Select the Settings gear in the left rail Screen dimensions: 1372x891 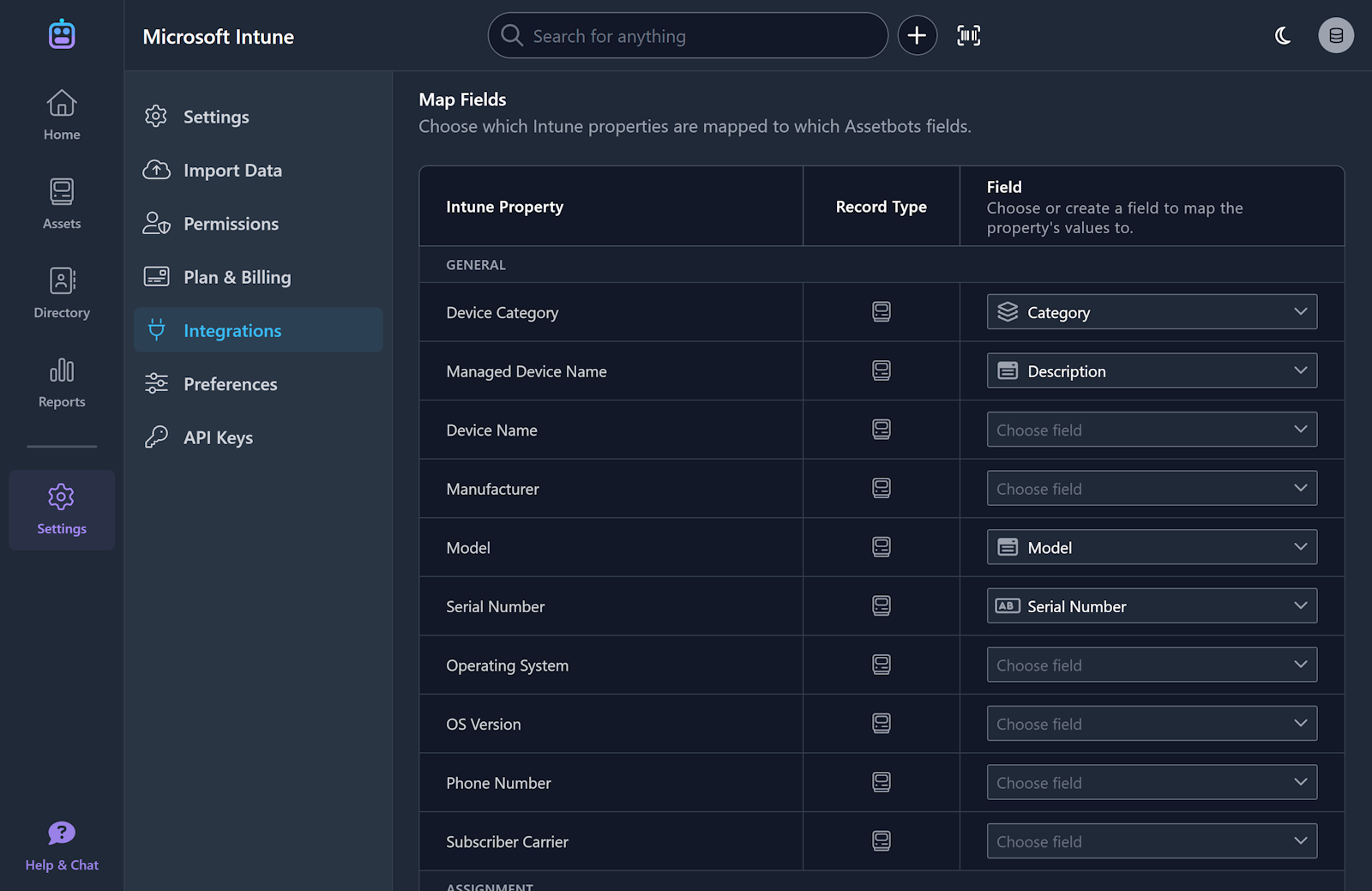[x=62, y=509]
